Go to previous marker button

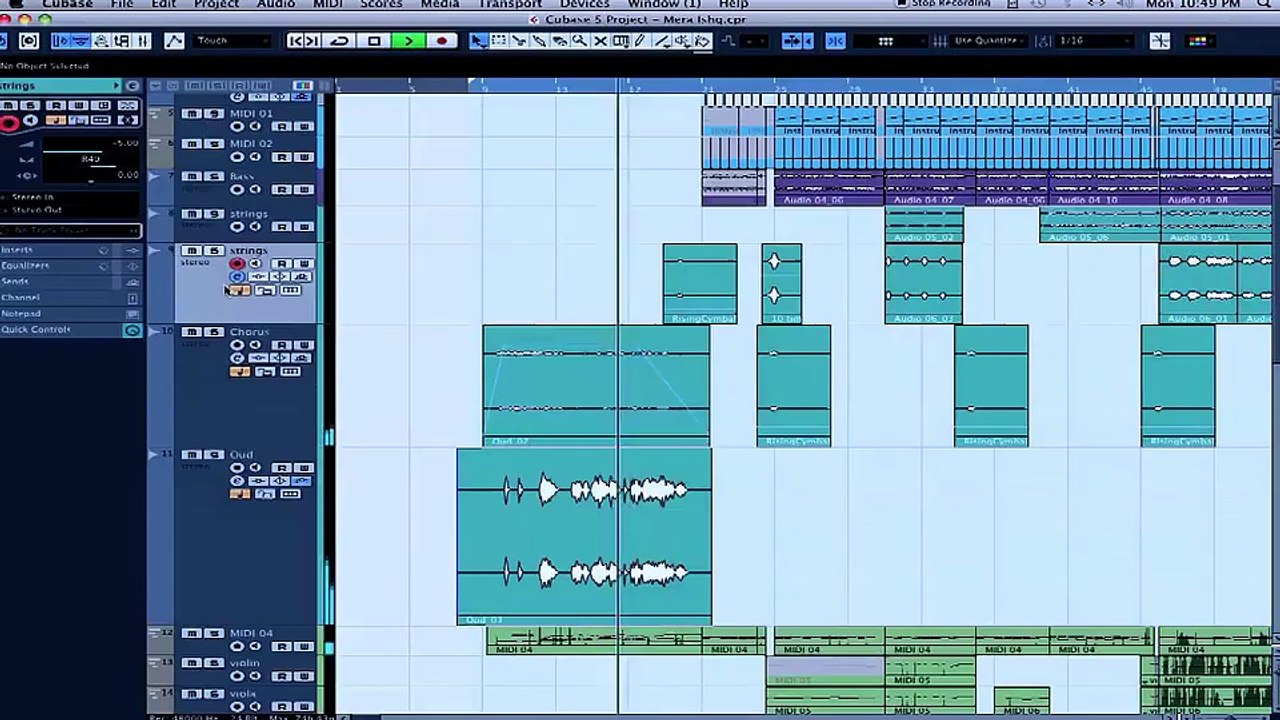point(295,41)
